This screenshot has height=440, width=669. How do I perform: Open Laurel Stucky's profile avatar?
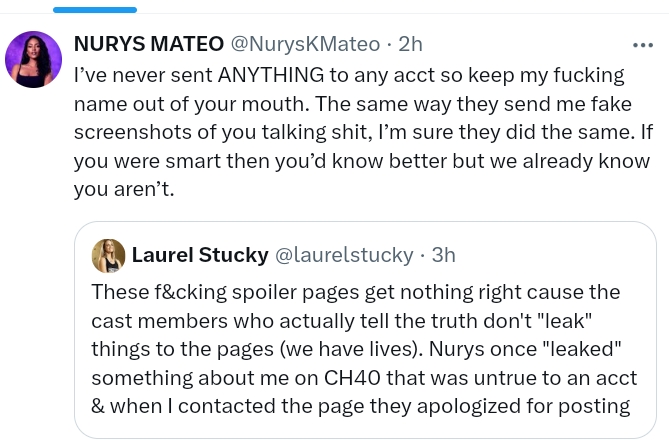tap(108, 256)
